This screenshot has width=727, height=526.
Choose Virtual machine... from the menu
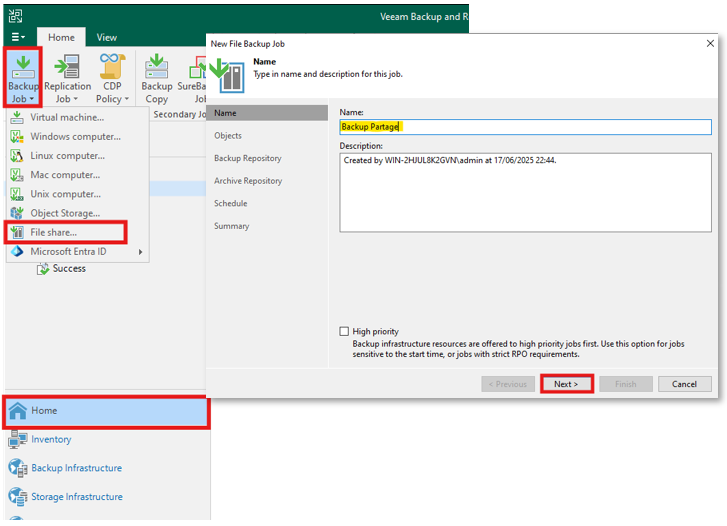(66, 118)
